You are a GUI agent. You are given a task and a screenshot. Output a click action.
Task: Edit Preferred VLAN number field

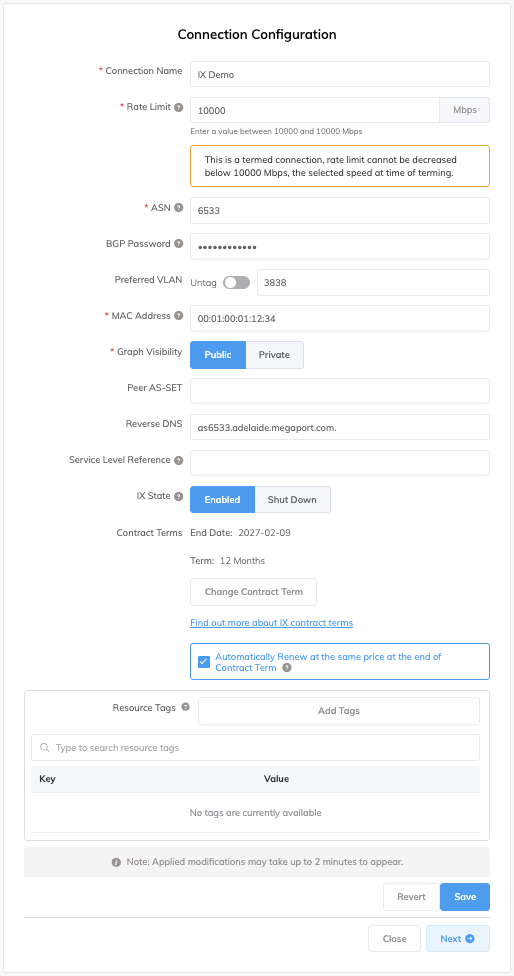pos(373,283)
